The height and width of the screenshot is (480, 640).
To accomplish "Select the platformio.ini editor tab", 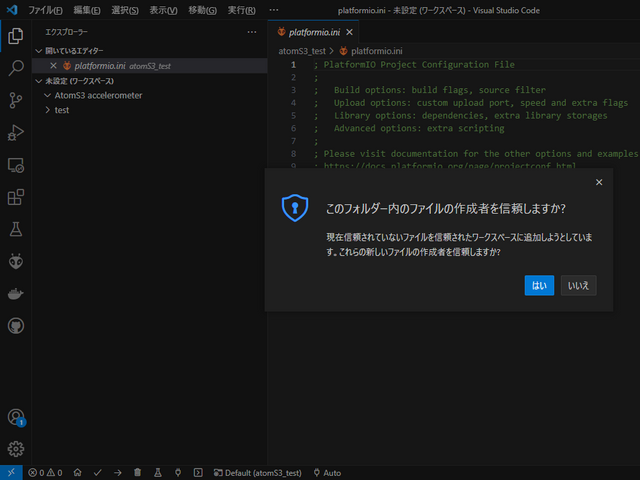I will 313,32.
